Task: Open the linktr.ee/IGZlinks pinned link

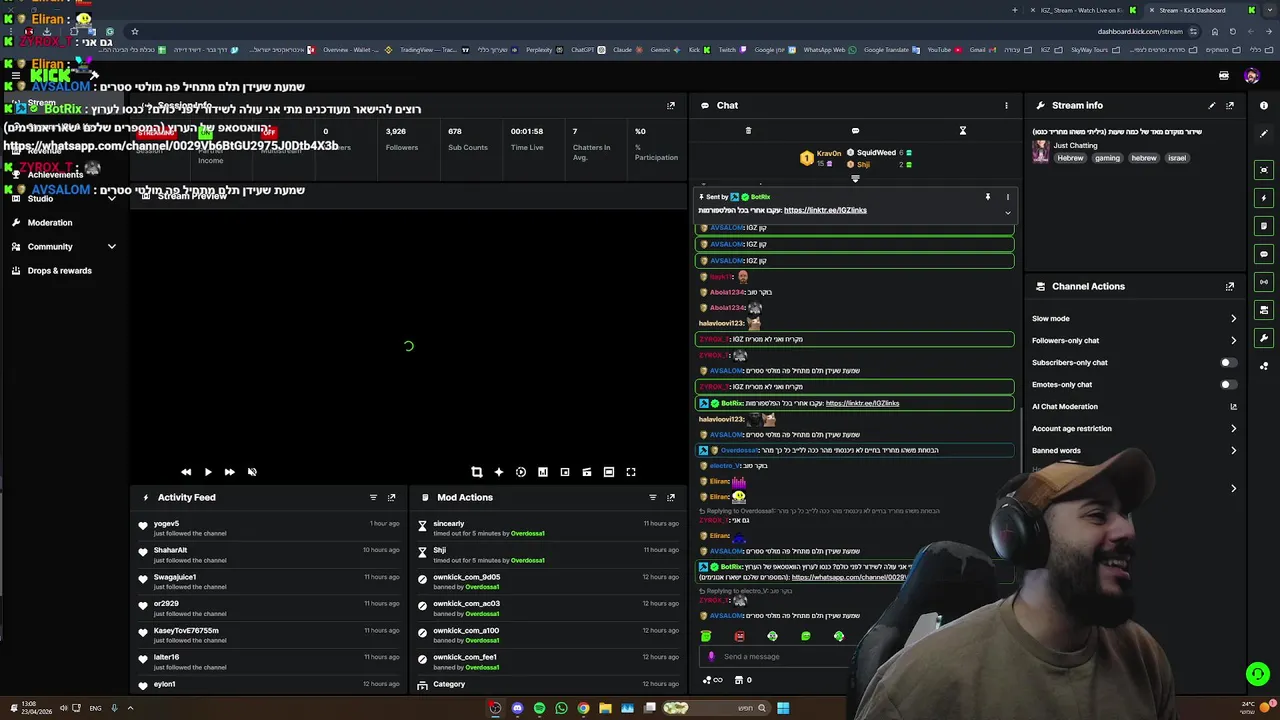Action: click(825, 210)
